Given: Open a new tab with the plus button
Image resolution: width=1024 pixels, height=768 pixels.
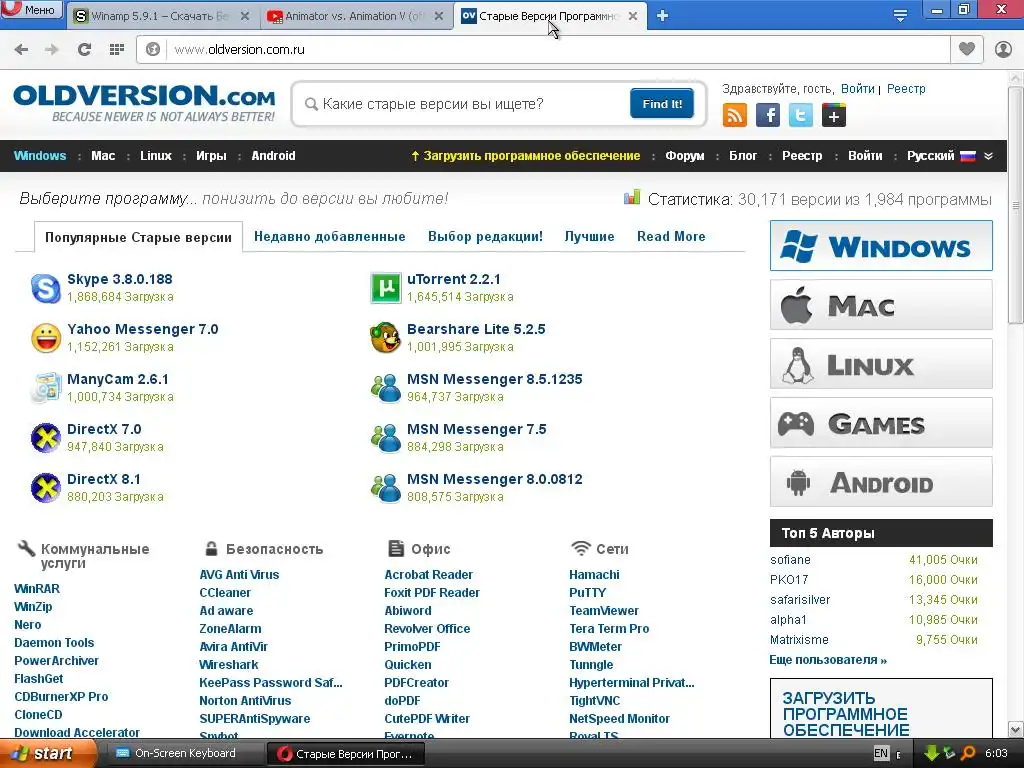Looking at the screenshot, I should coord(662,16).
